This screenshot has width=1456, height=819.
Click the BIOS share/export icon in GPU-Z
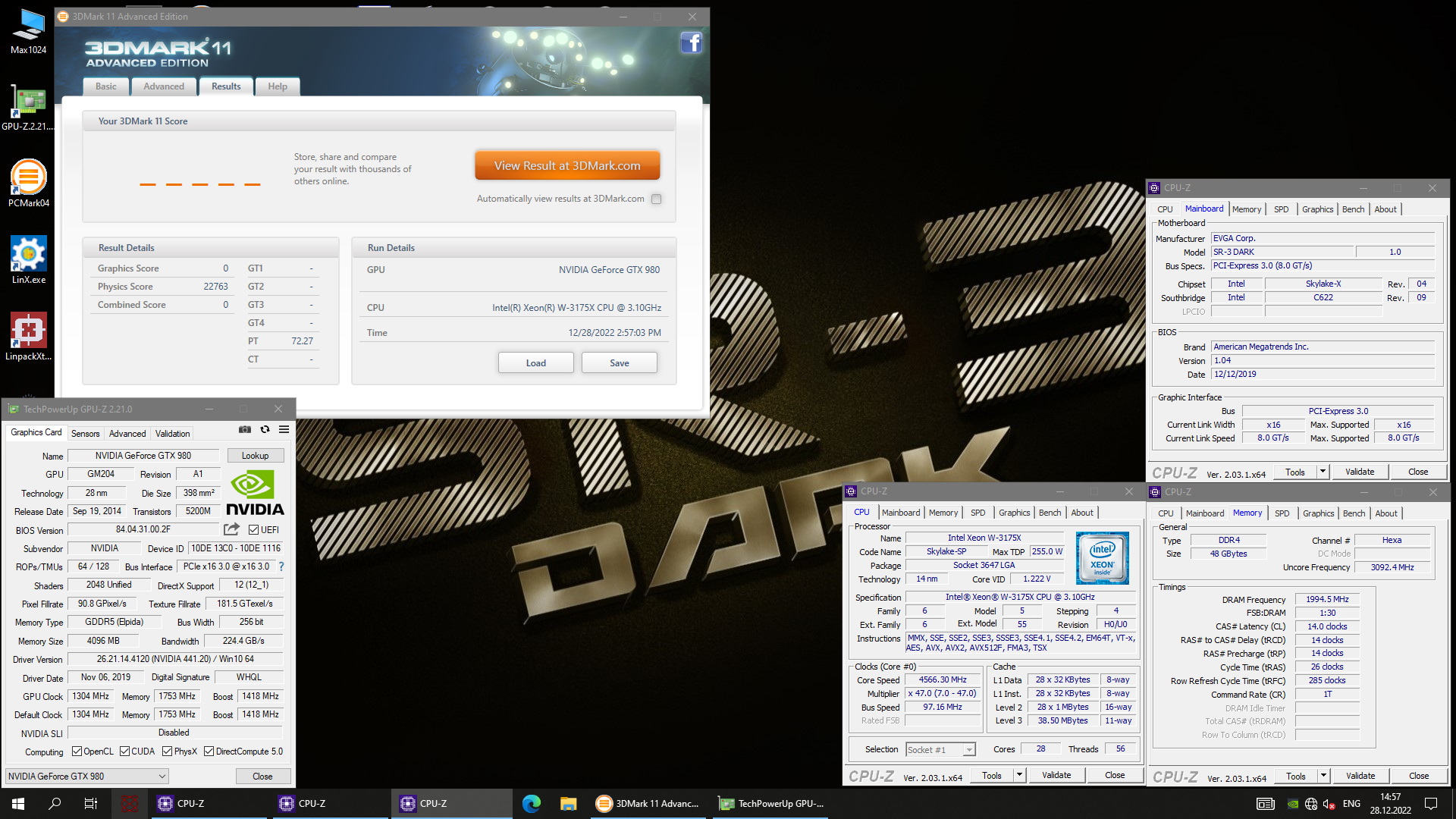232,529
